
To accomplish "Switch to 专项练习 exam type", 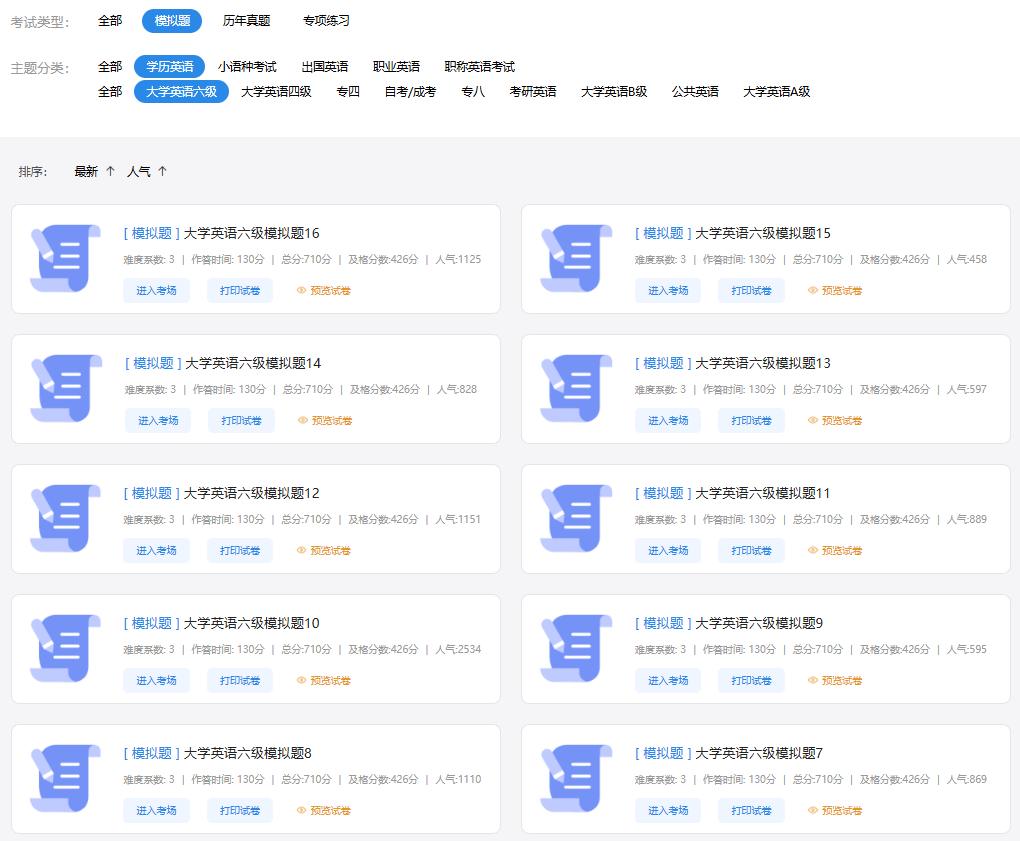I will coord(326,21).
